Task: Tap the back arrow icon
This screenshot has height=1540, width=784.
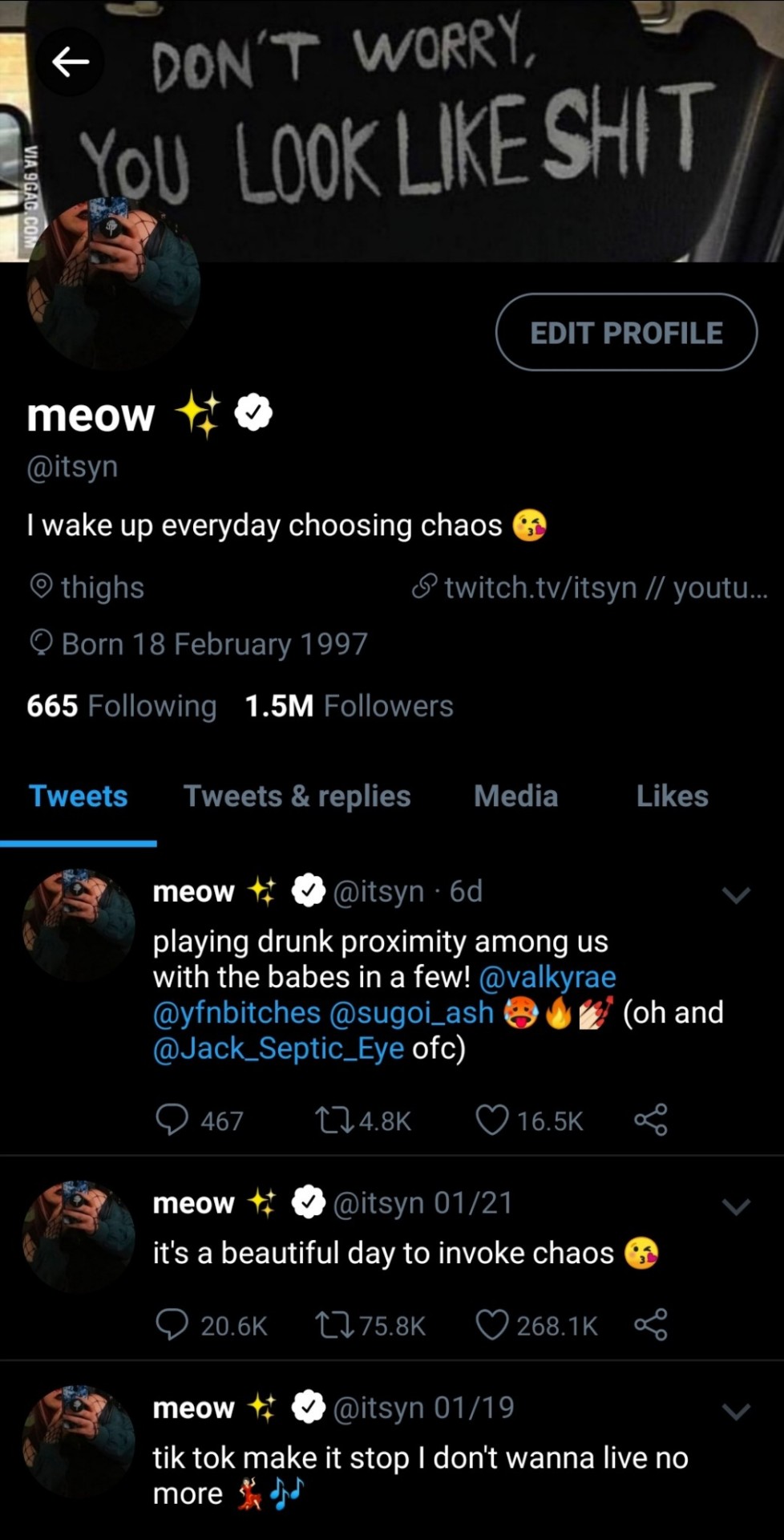Action: pos(71,62)
